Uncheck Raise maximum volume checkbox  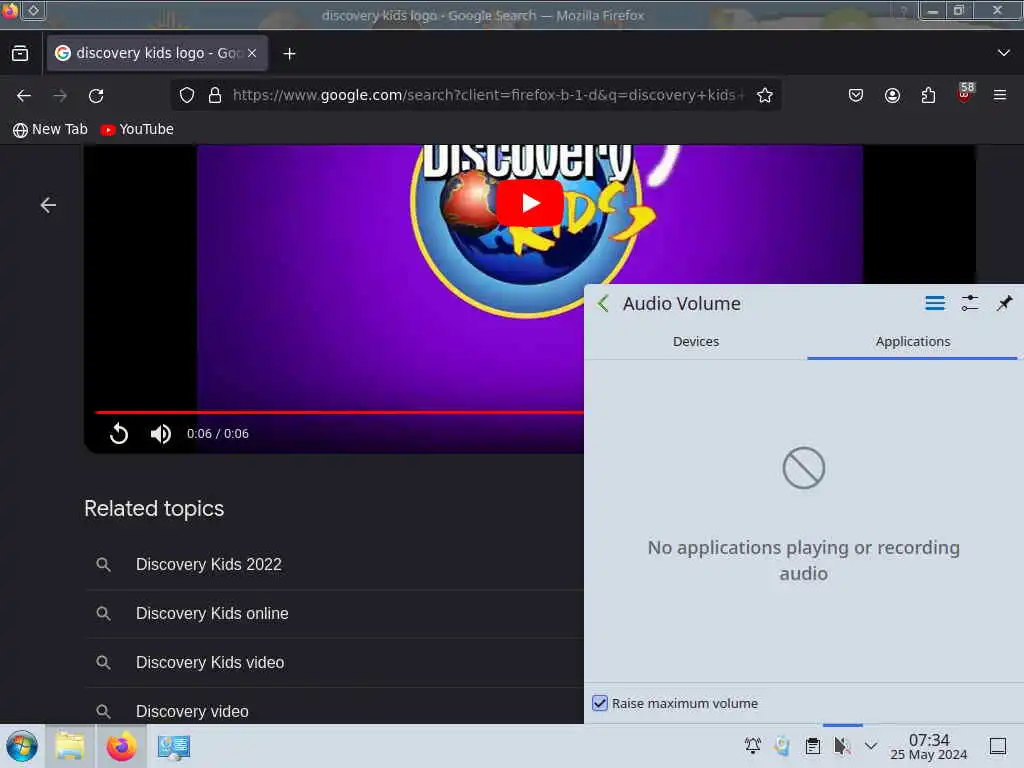tap(600, 703)
